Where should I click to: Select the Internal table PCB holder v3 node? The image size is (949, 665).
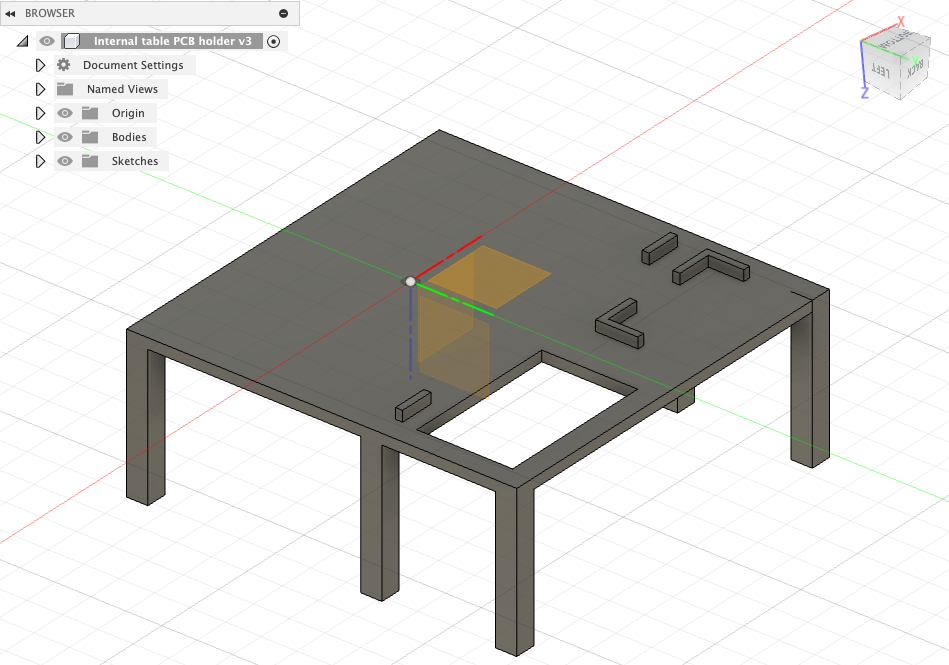pos(172,41)
